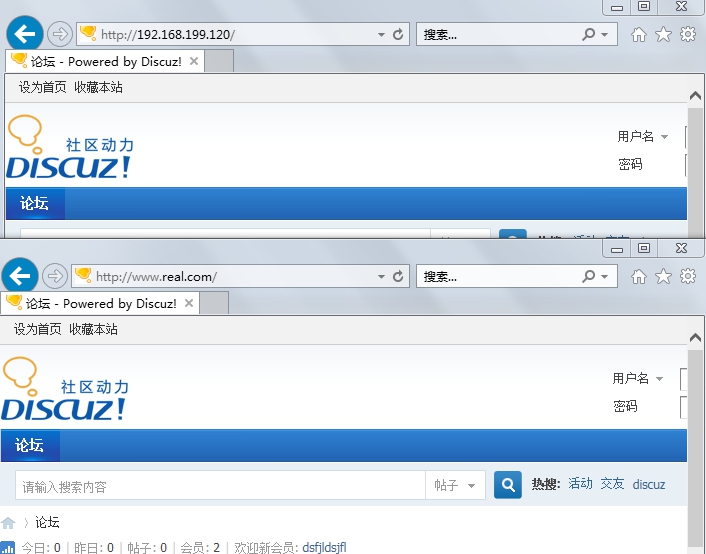
Task: Open the gear tools icon in the www.real.com window
Action: (x=688, y=276)
